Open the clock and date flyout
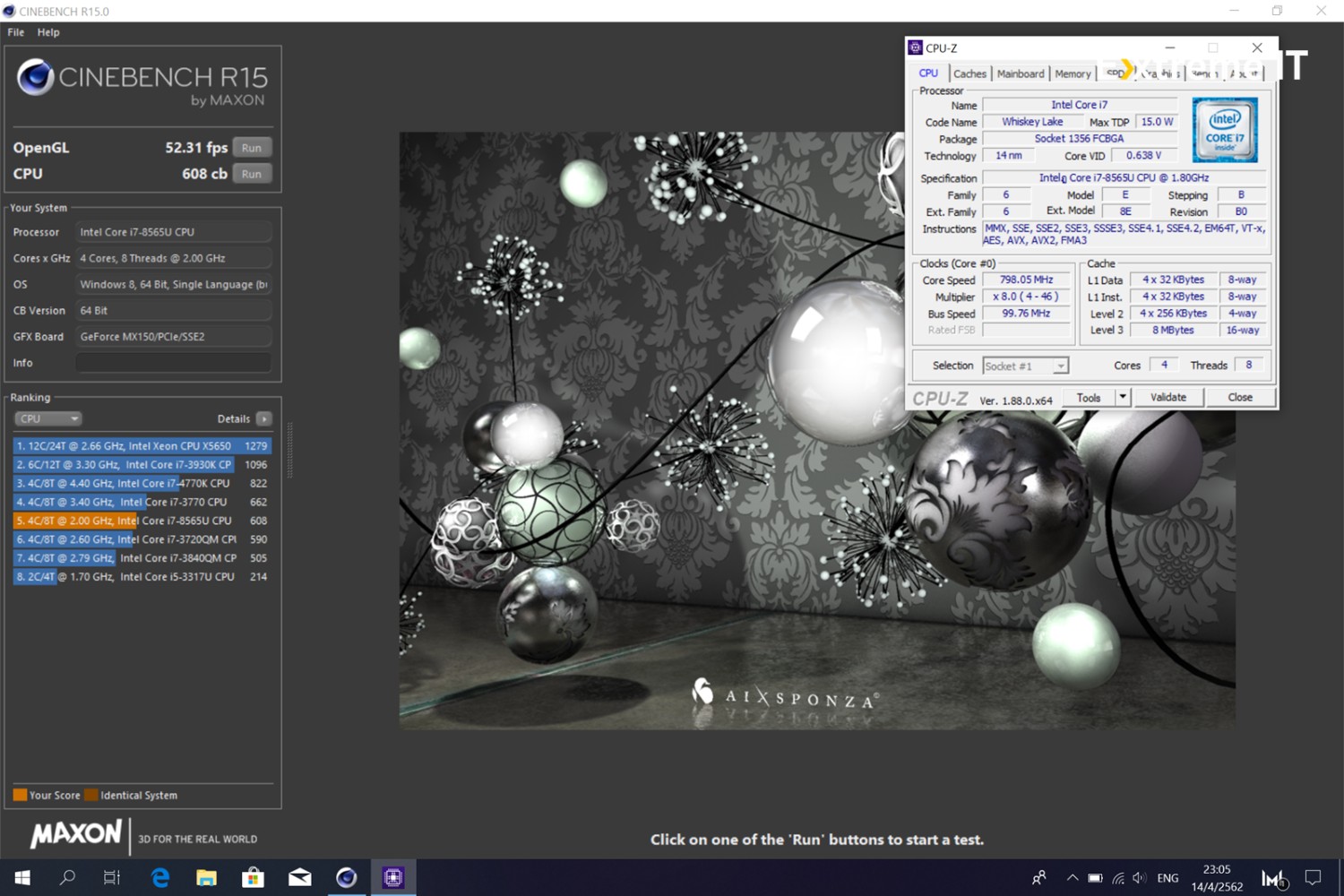The image size is (1344, 896). pyautogui.click(x=1217, y=878)
